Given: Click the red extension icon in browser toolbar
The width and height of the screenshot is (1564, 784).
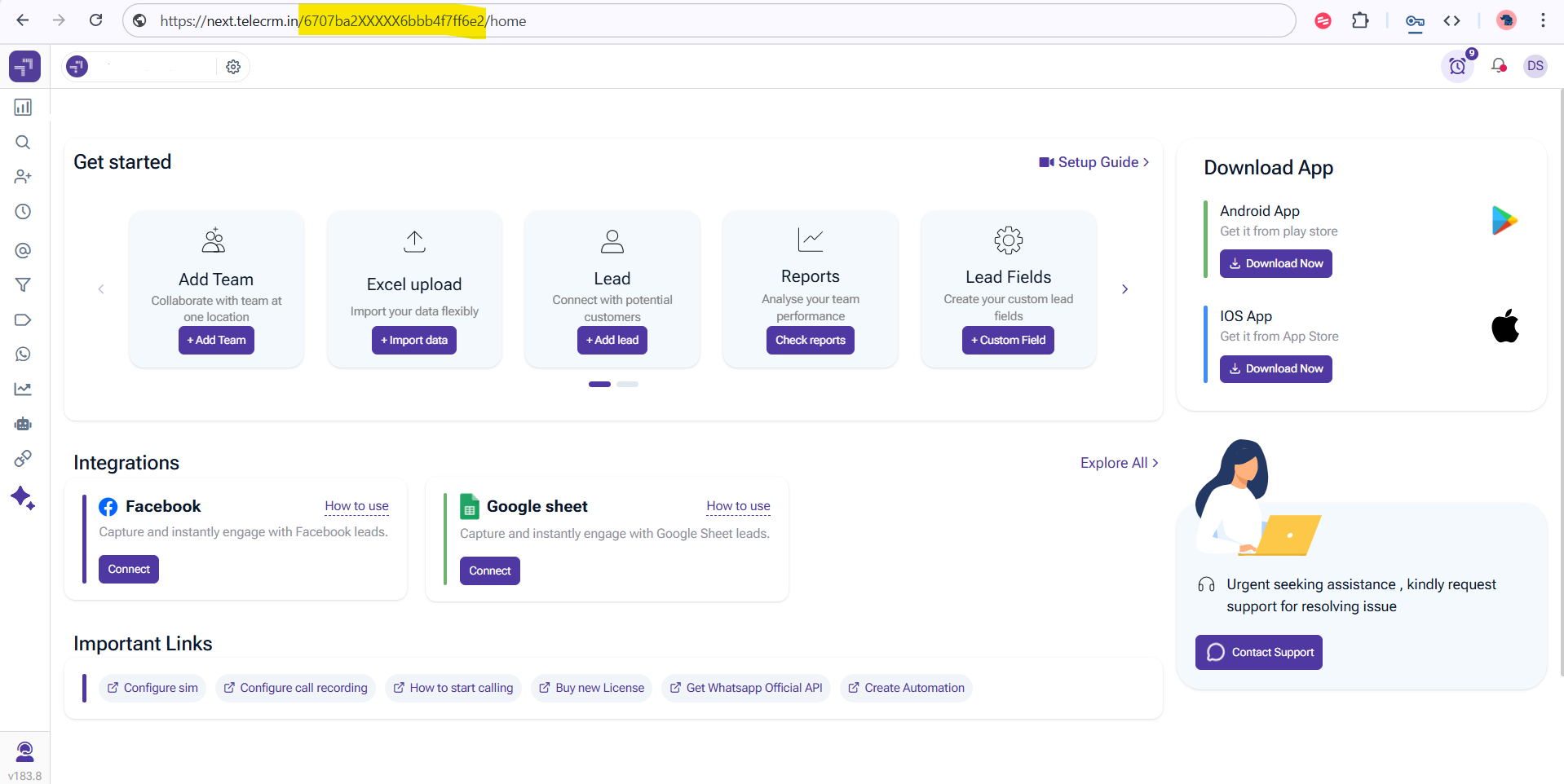Looking at the screenshot, I should (1323, 20).
